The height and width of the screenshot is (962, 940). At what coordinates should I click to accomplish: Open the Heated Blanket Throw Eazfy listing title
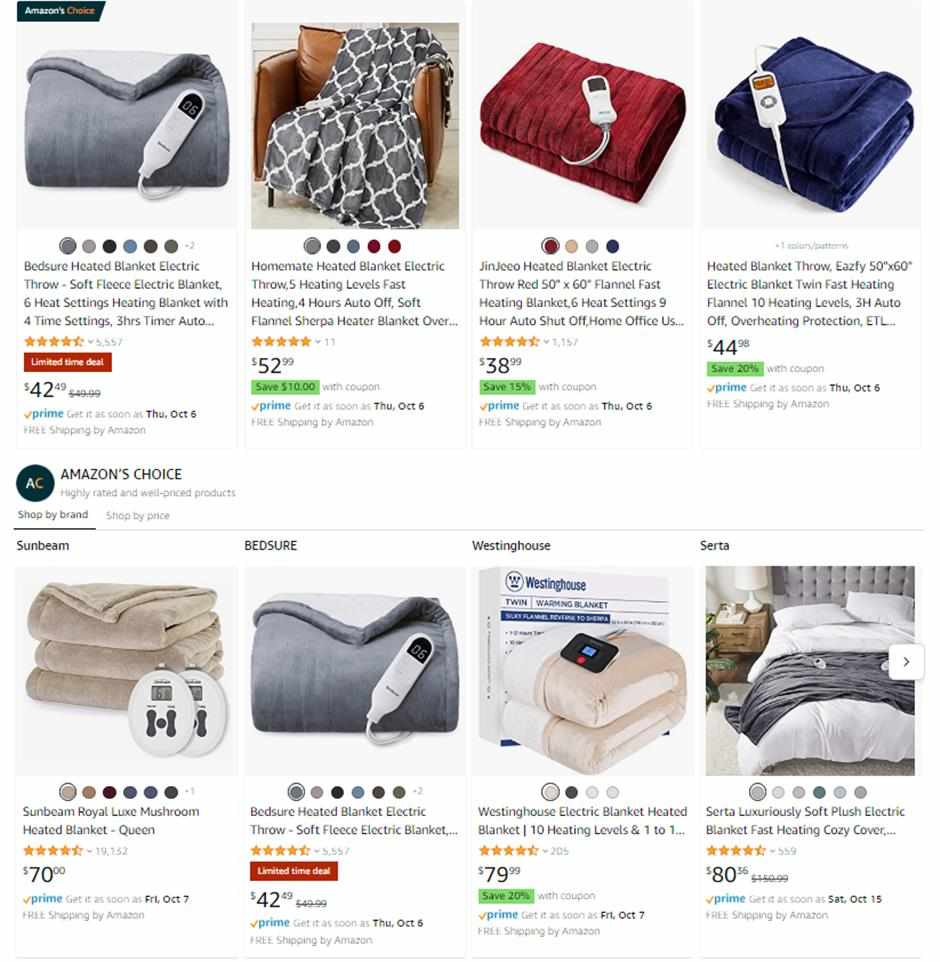tap(809, 293)
